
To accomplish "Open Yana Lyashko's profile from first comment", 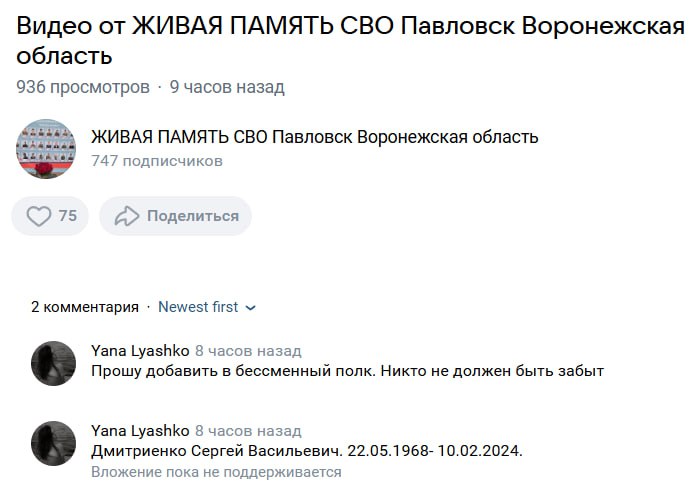I will pos(139,351).
